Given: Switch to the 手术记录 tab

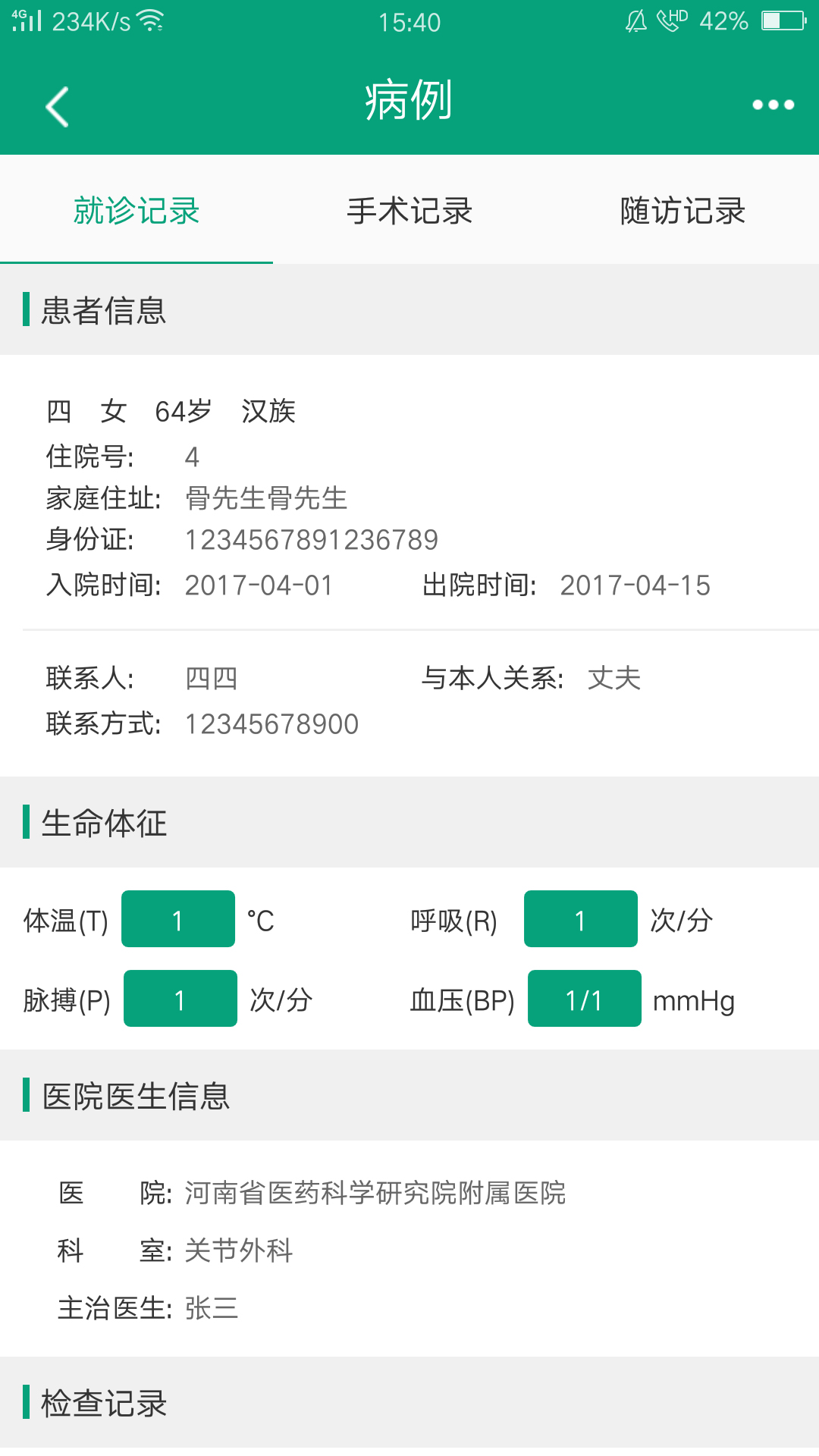Looking at the screenshot, I should tap(409, 211).
